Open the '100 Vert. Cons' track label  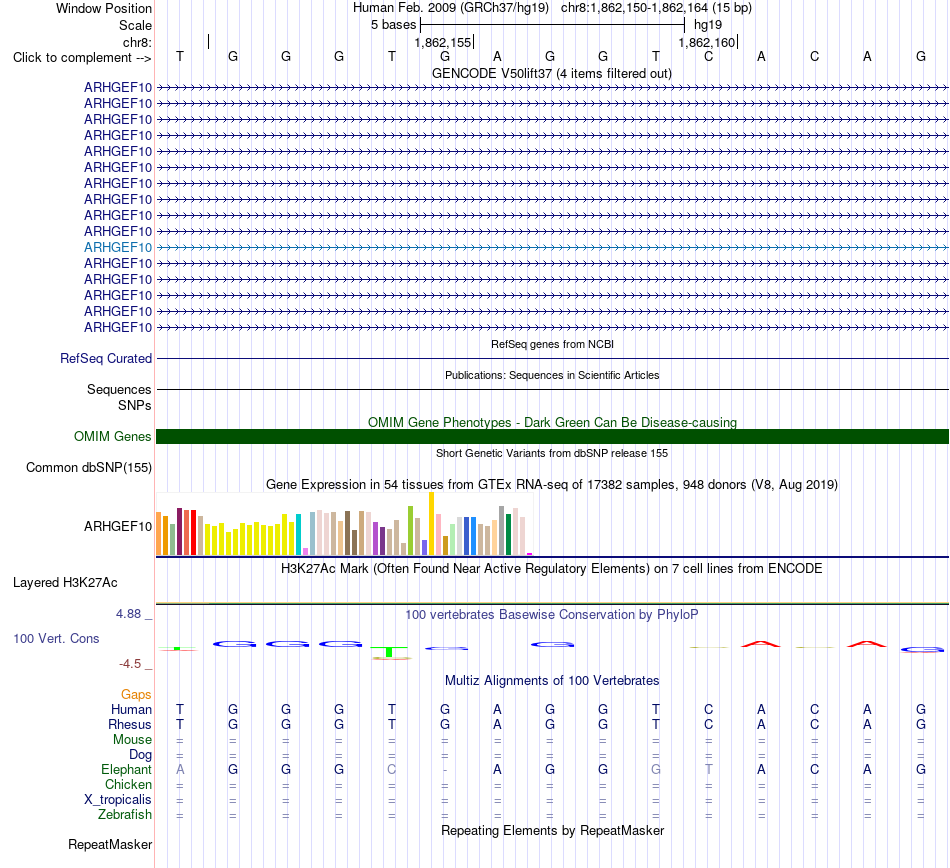pos(56,638)
